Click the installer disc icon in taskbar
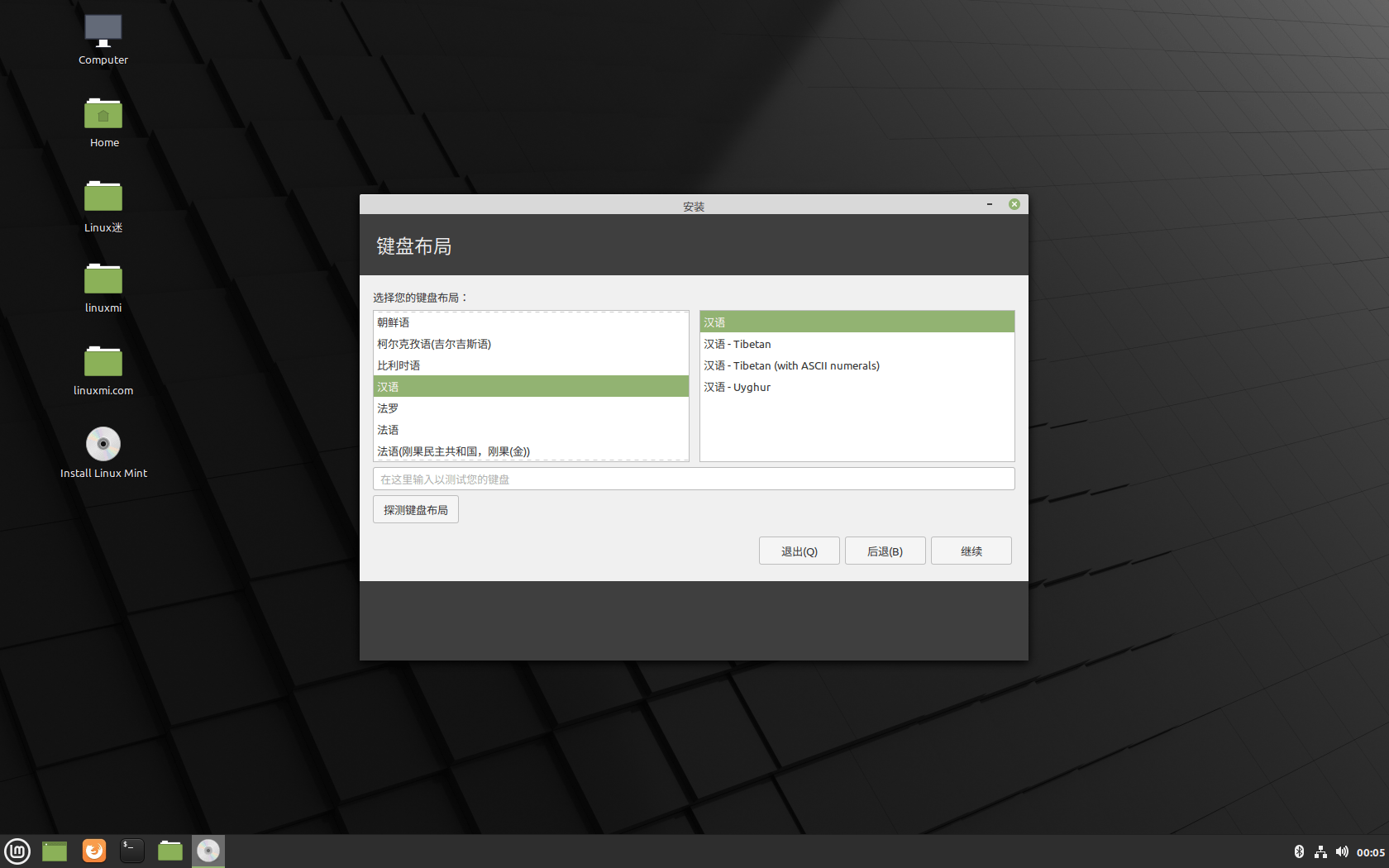Screen dimensions: 1389x868 click(208, 851)
